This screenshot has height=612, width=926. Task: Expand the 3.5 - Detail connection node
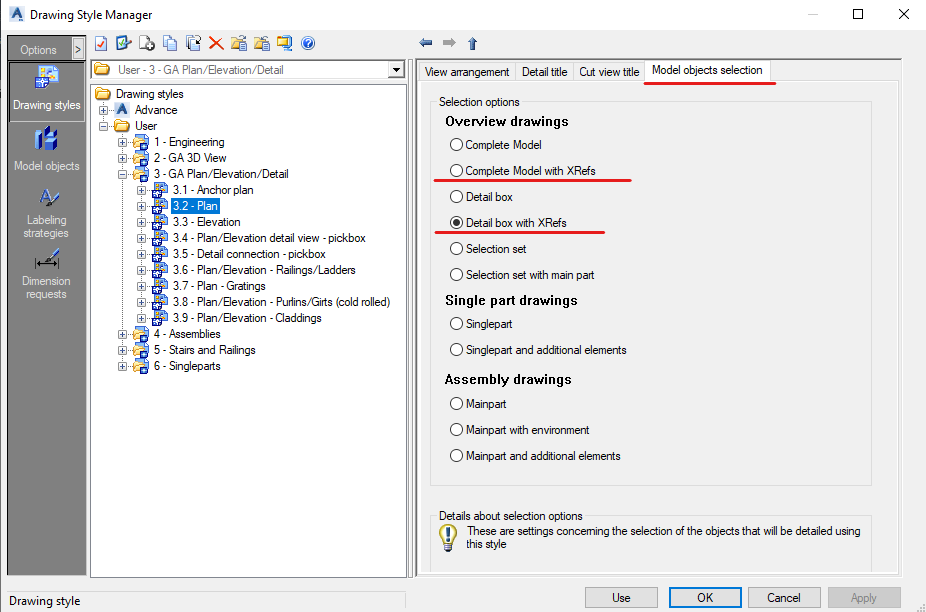tap(141, 254)
